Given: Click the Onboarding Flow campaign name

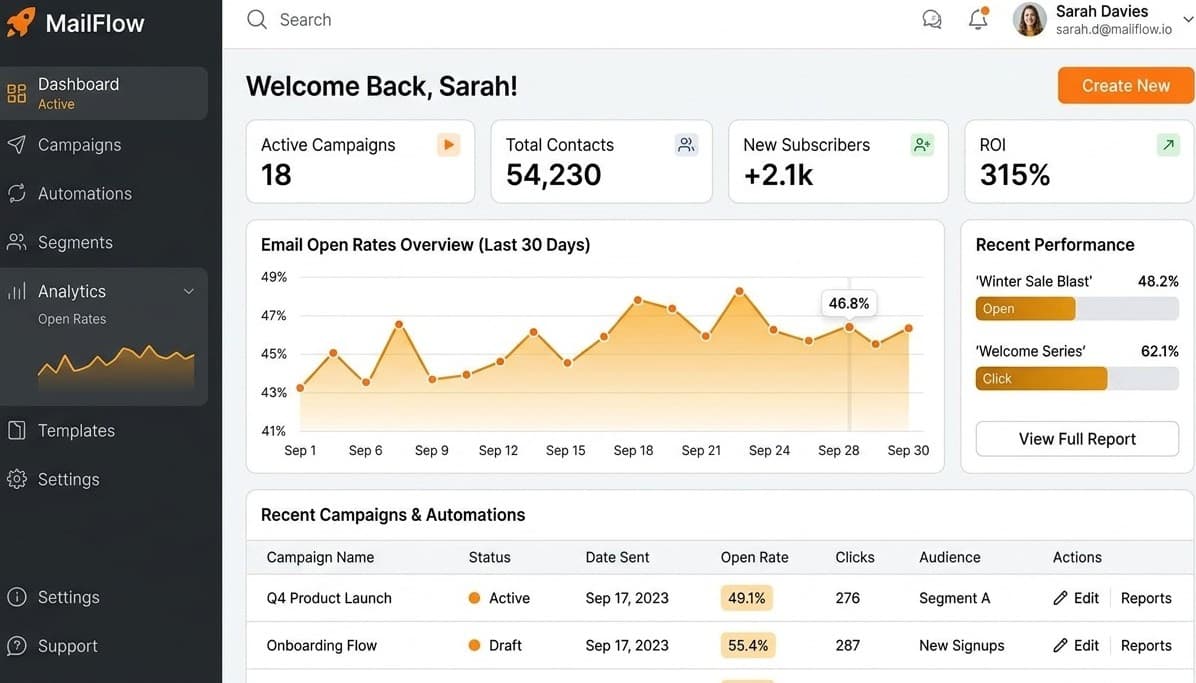Looking at the screenshot, I should tap(321, 646).
